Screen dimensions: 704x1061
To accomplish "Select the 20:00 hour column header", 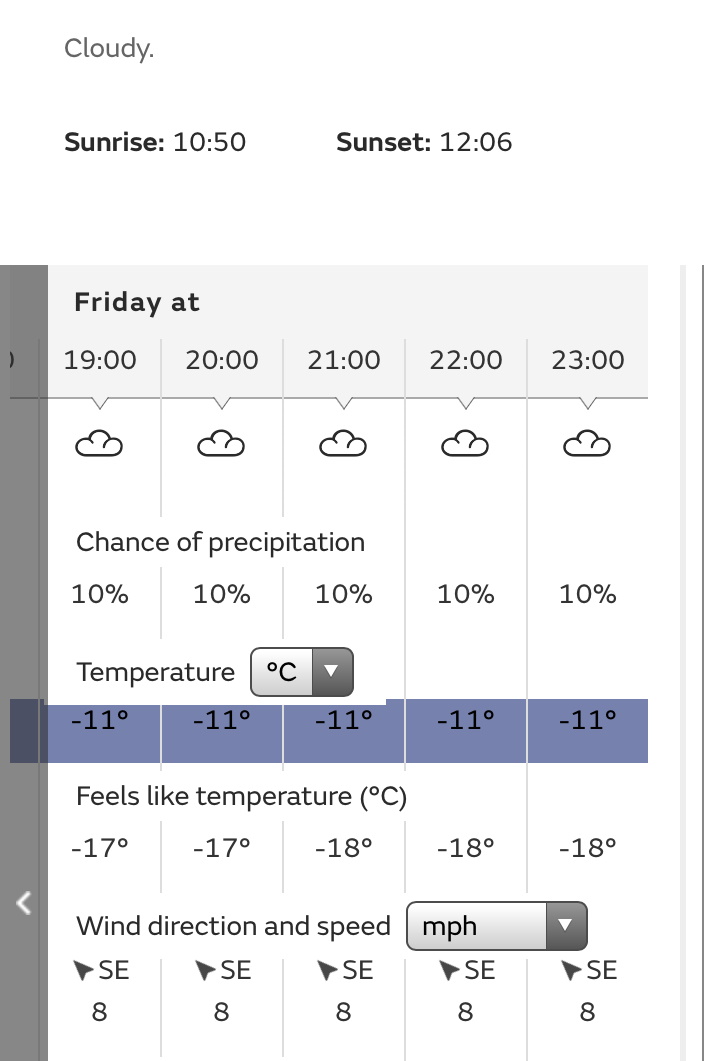I will [221, 360].
